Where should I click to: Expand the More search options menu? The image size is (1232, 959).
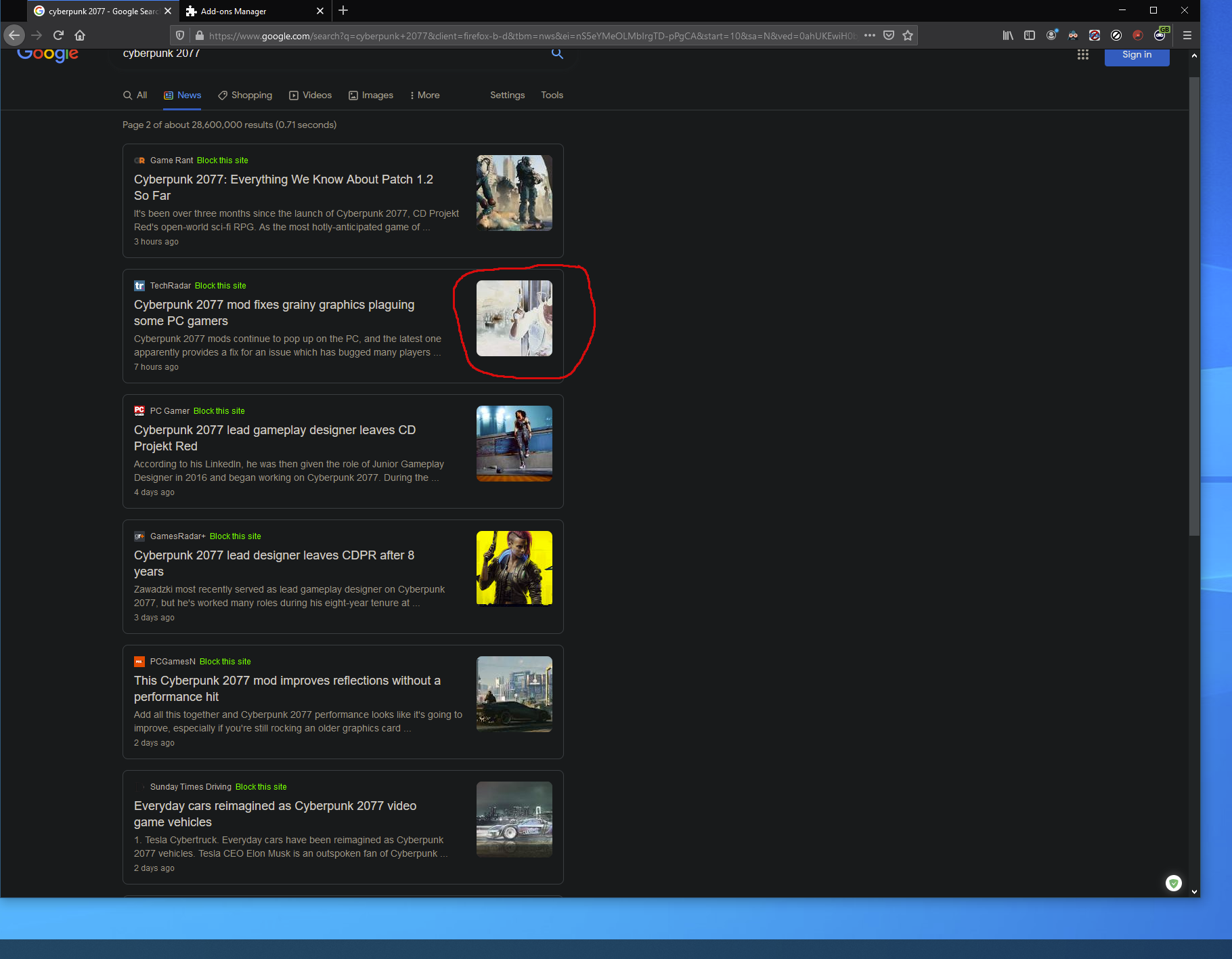pyautogui.click(x=424, y=95)
